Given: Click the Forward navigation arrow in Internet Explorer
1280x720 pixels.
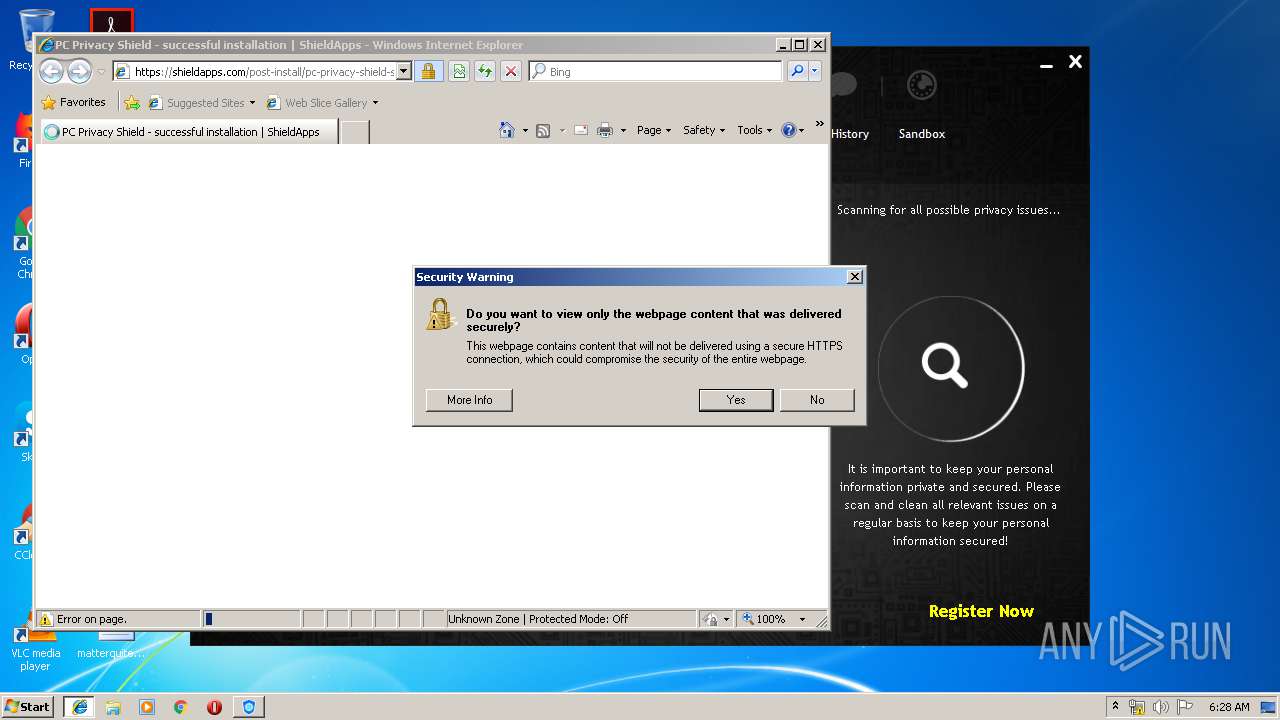Looking at the screenshot, I should pos(79,71).
